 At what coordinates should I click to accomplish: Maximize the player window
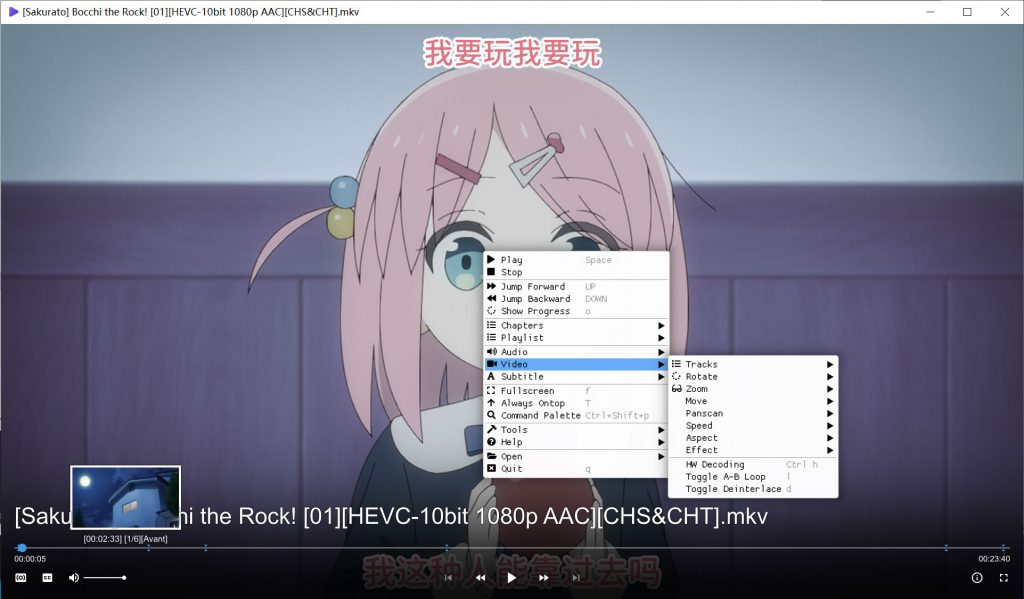pyautogui.click(x=967, y=12)
